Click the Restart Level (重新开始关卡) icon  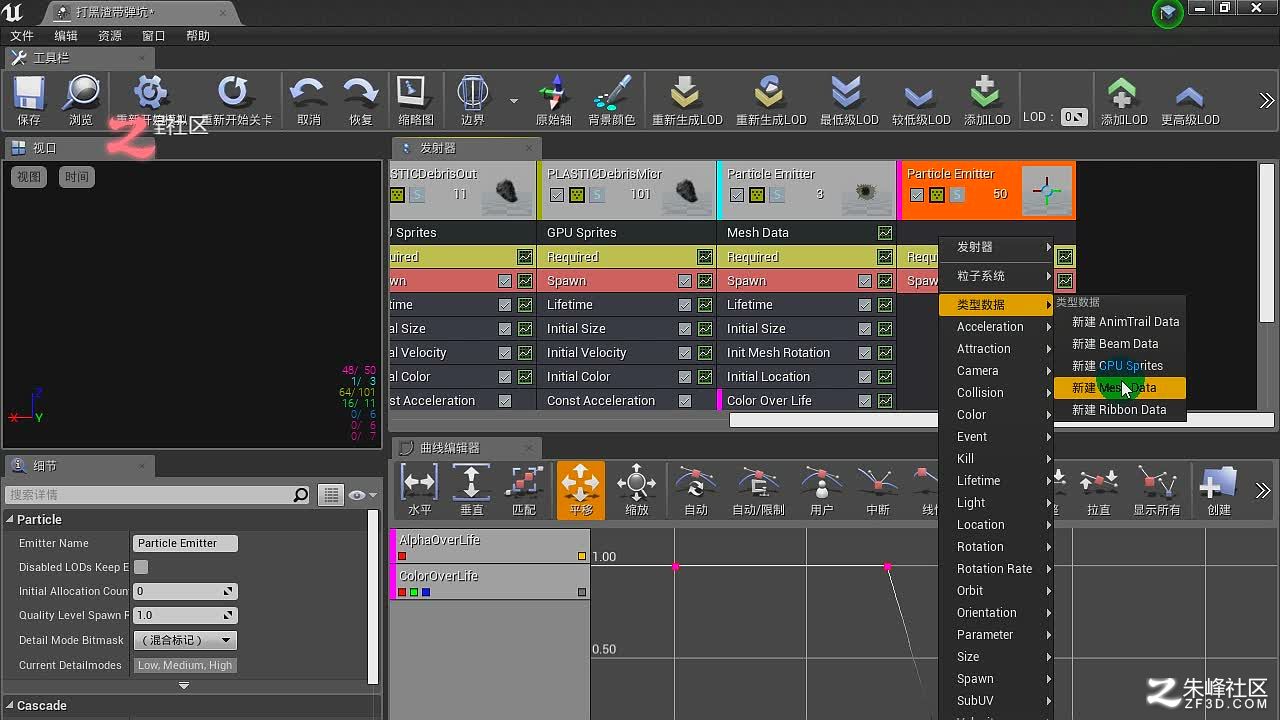coord(233,94)
